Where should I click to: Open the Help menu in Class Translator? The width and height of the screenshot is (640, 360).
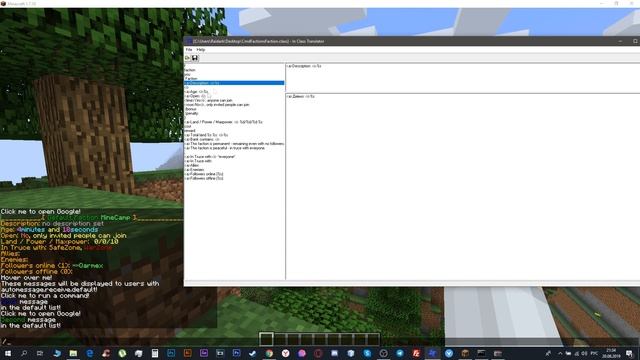click(x=201, y=50)
